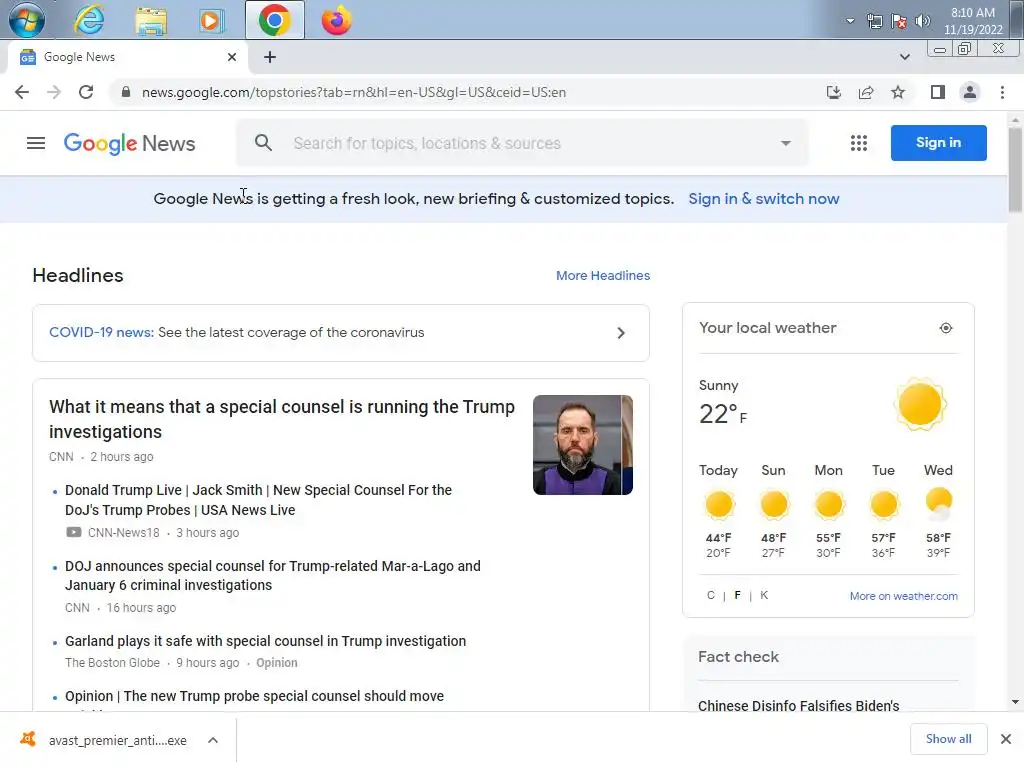
Task: Launch Internet Explorer from the taskbar
Action: pos(89,20)
